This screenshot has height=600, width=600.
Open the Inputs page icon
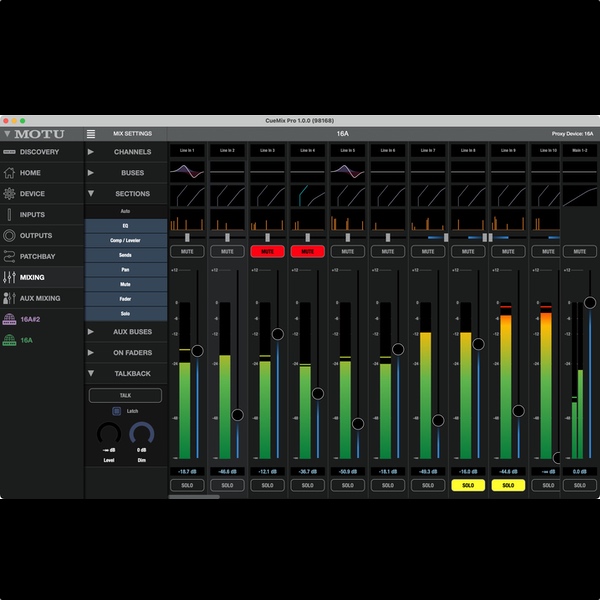click(9, 215)
